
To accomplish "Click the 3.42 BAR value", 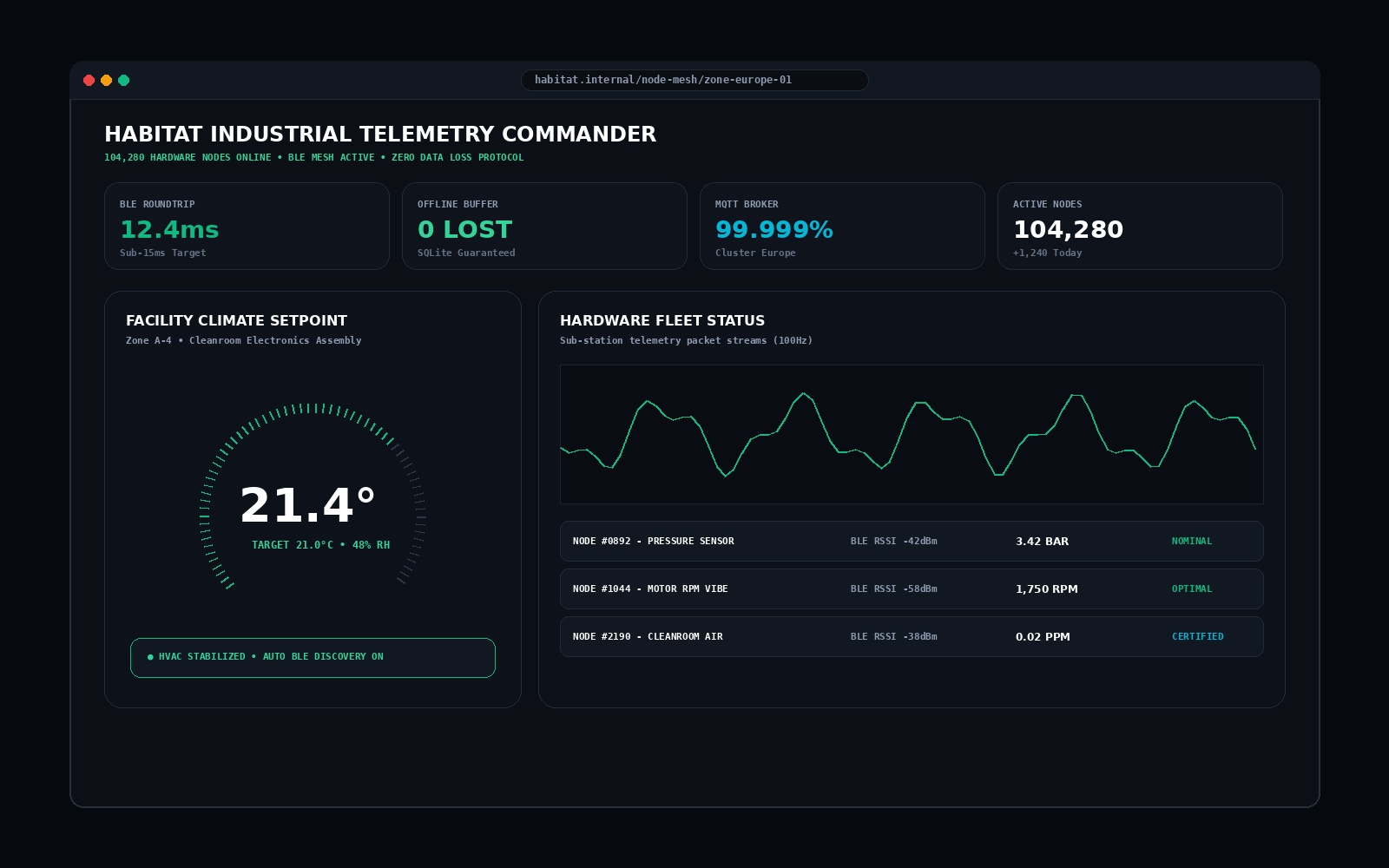I will 1042,542.
